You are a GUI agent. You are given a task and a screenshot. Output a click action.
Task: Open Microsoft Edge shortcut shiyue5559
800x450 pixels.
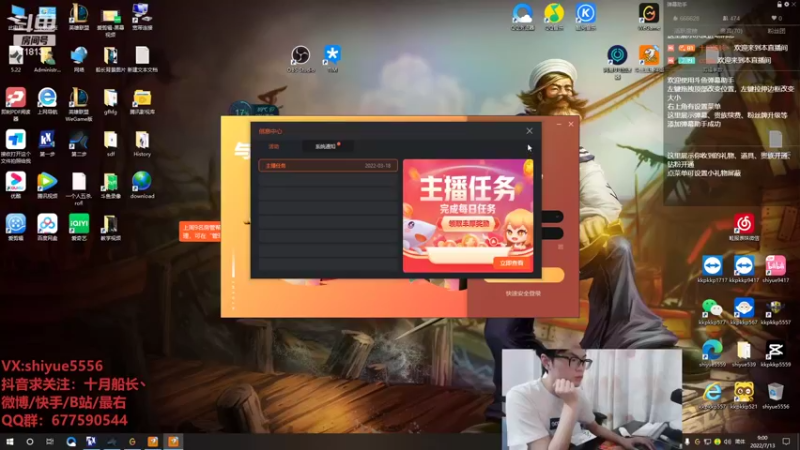[712, 353]
